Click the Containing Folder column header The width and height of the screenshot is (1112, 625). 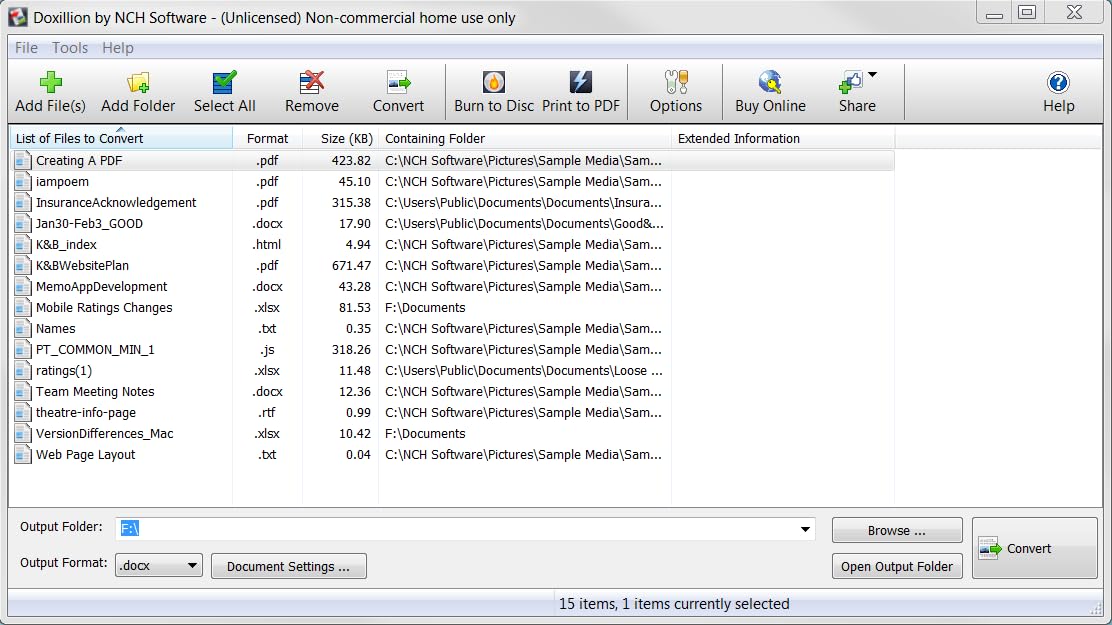point(525,138)
